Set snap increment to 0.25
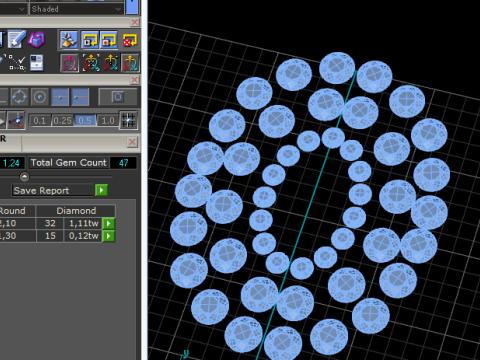This screenshot has width=480, height=360. (x=62, y=121)
